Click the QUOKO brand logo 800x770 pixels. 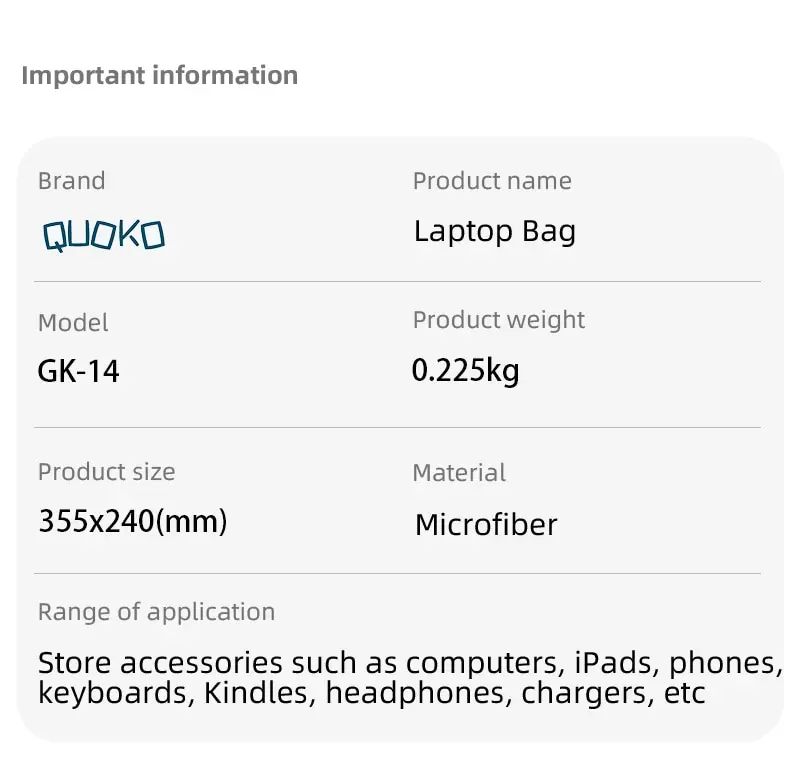tap(103, 235)
